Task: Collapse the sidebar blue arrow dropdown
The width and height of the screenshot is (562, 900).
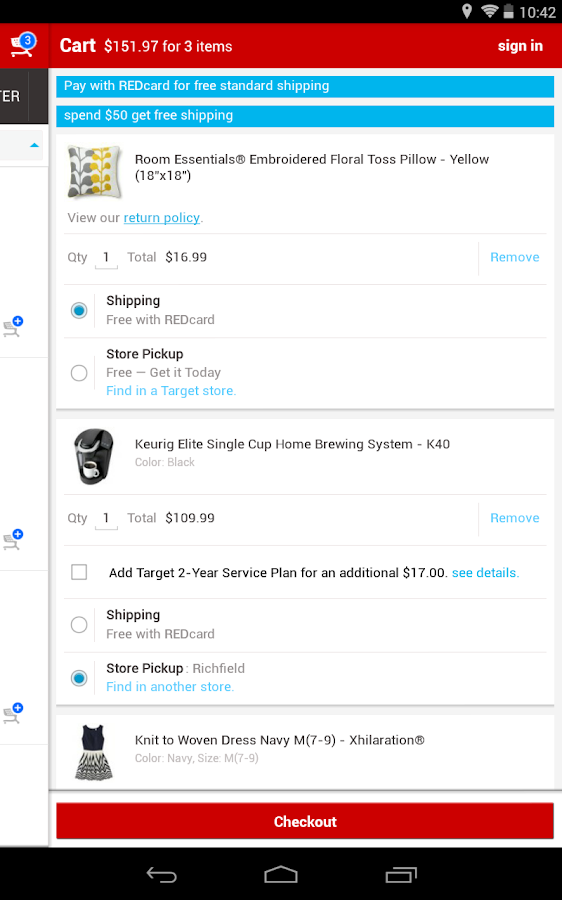Action: 34,145
